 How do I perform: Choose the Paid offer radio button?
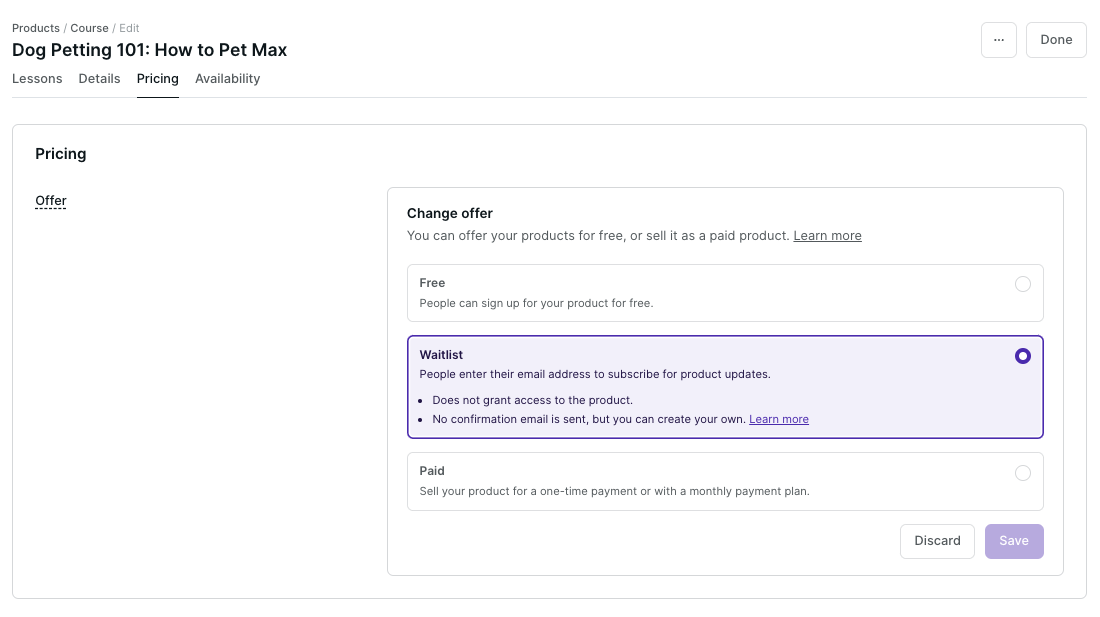click(1022, 473)
